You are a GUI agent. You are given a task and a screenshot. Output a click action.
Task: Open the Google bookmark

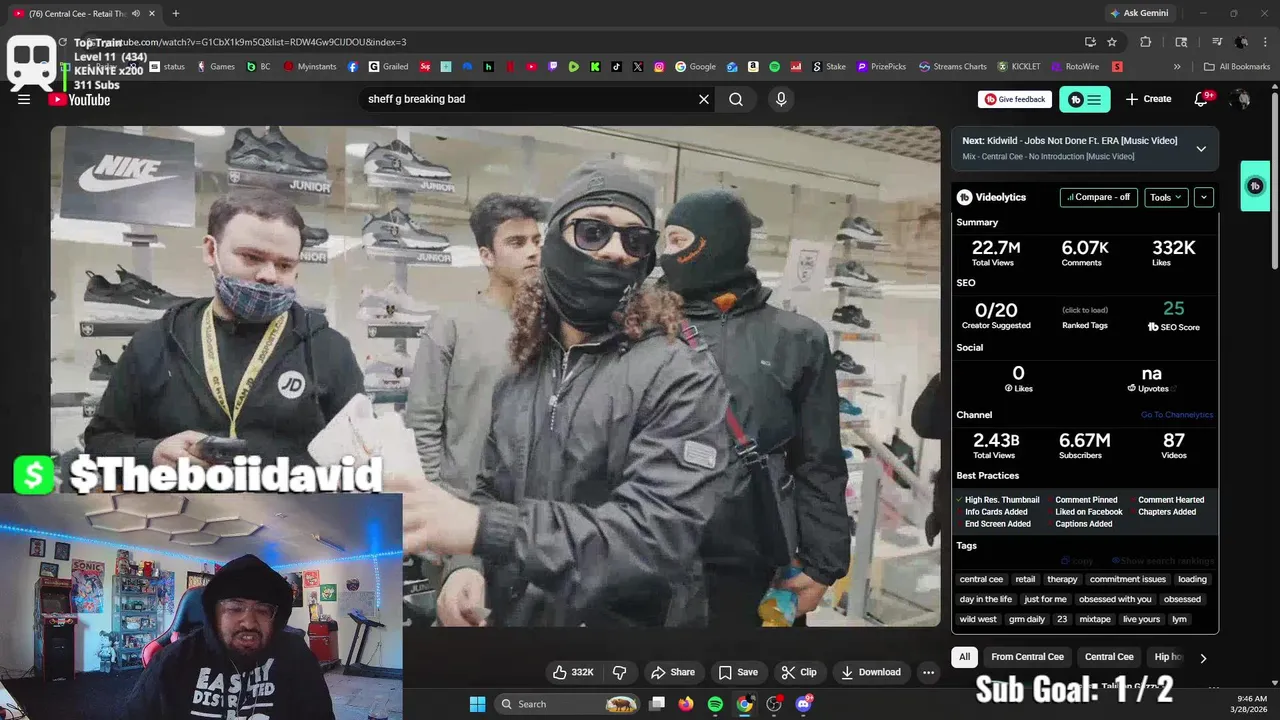point(695,67)
